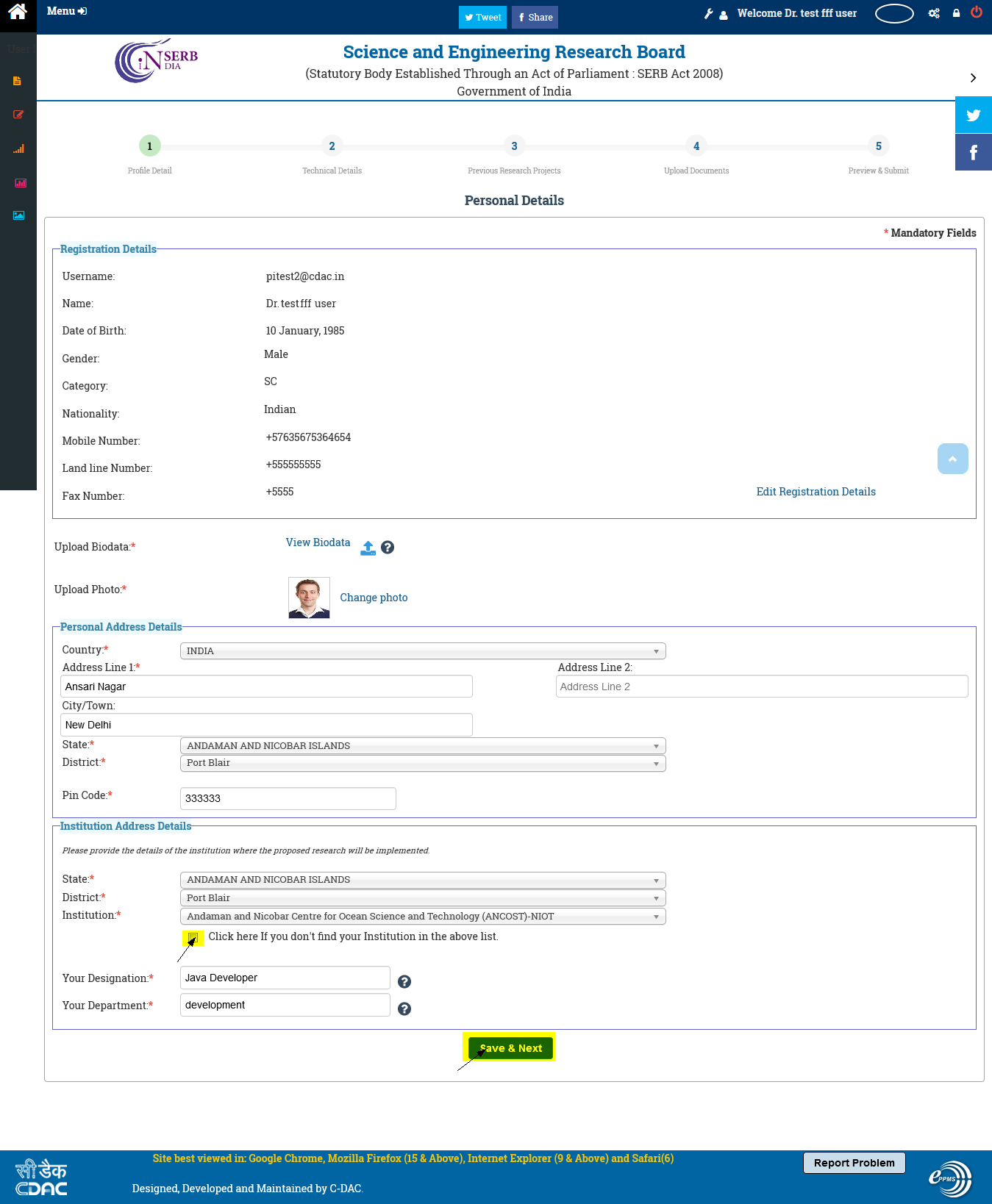Click the Pin Code input field
Screen dimensions: 992x1204
tap(288, 798)
